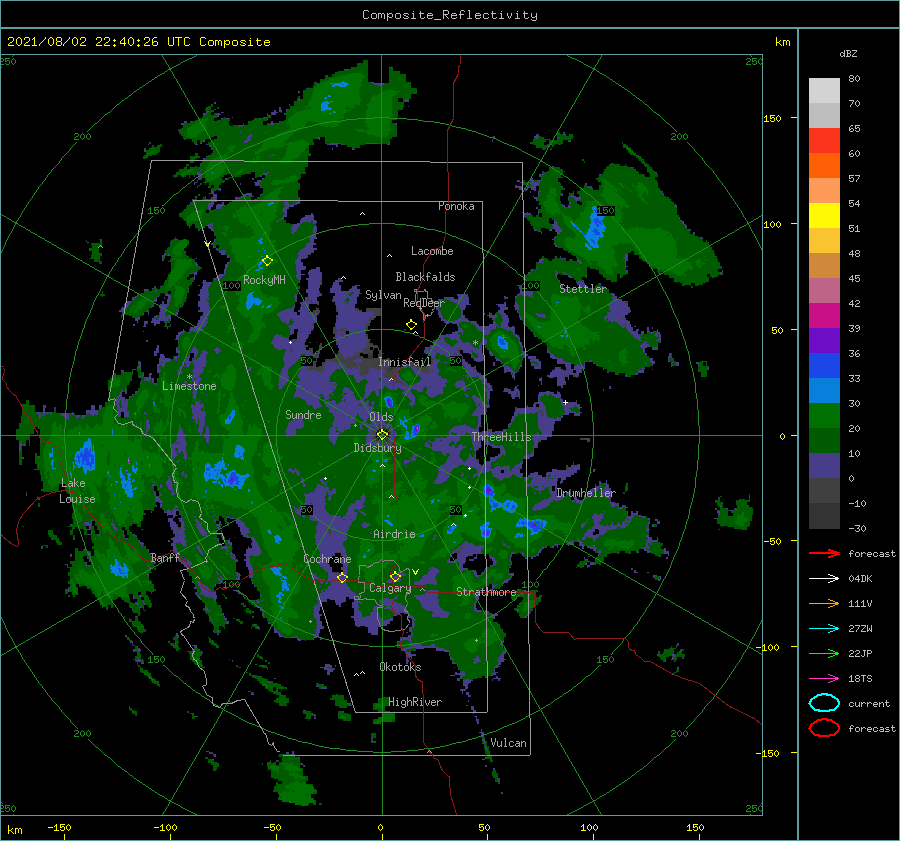This screenshot has height=841, width=900.
Task: Click the blue storm cell east of Stettler's 150 ring marker
Action: (x=593, y=228)
